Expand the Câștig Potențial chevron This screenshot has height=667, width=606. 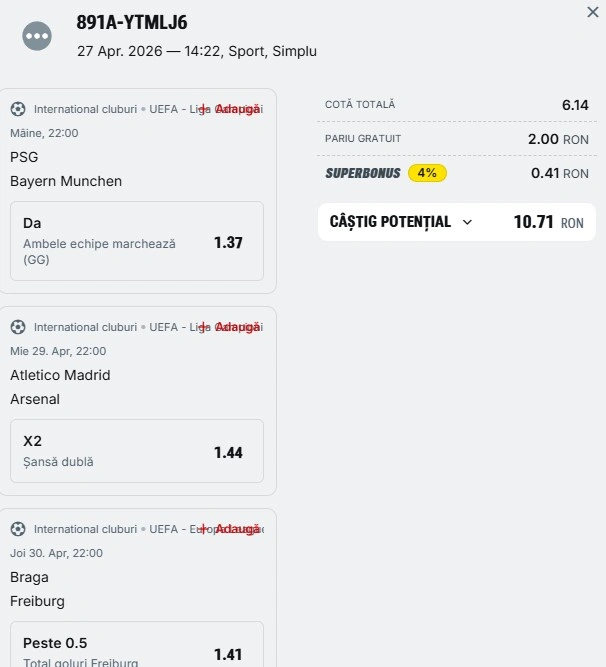467,222
